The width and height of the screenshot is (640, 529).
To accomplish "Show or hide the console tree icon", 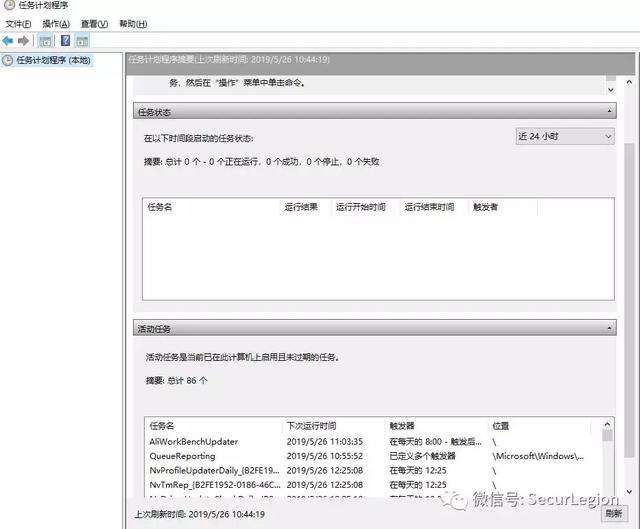I will coord(45,41).
